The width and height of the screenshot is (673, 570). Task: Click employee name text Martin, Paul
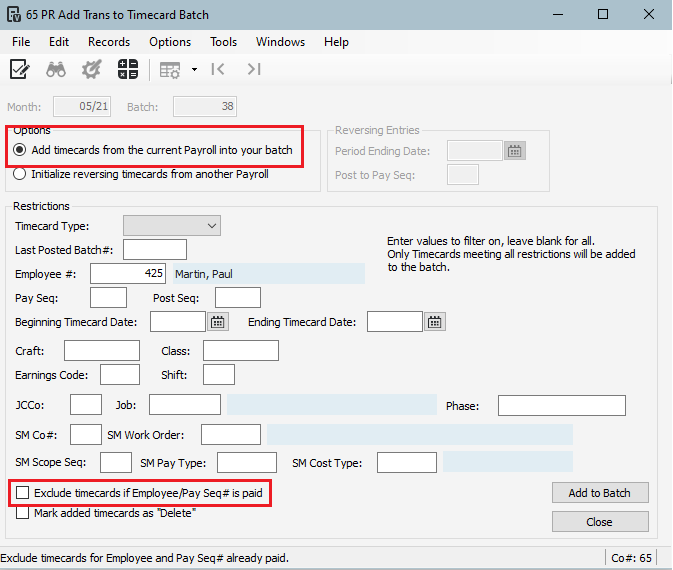[x=204, y=274]
